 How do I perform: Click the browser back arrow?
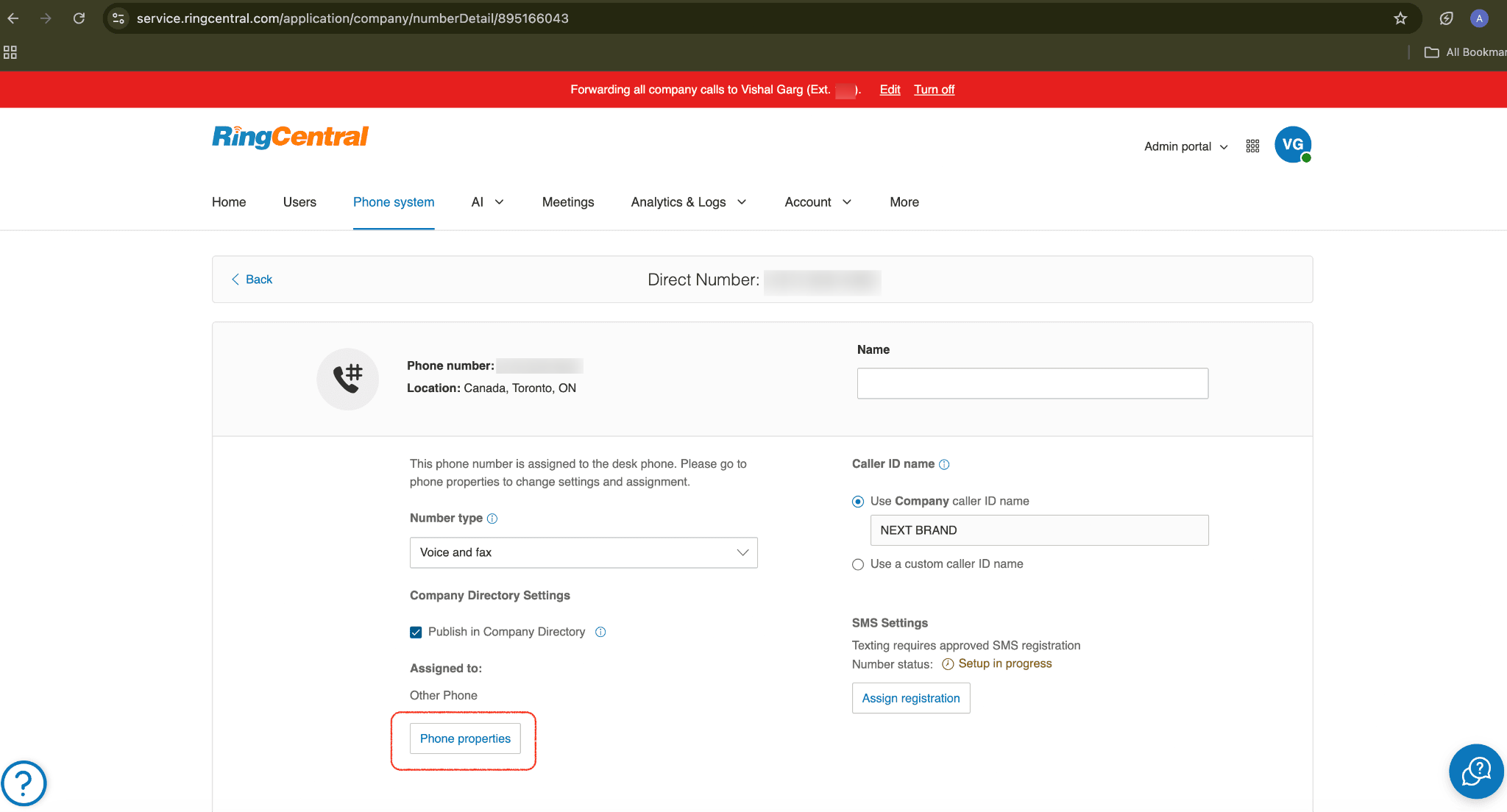pos(13,18)
